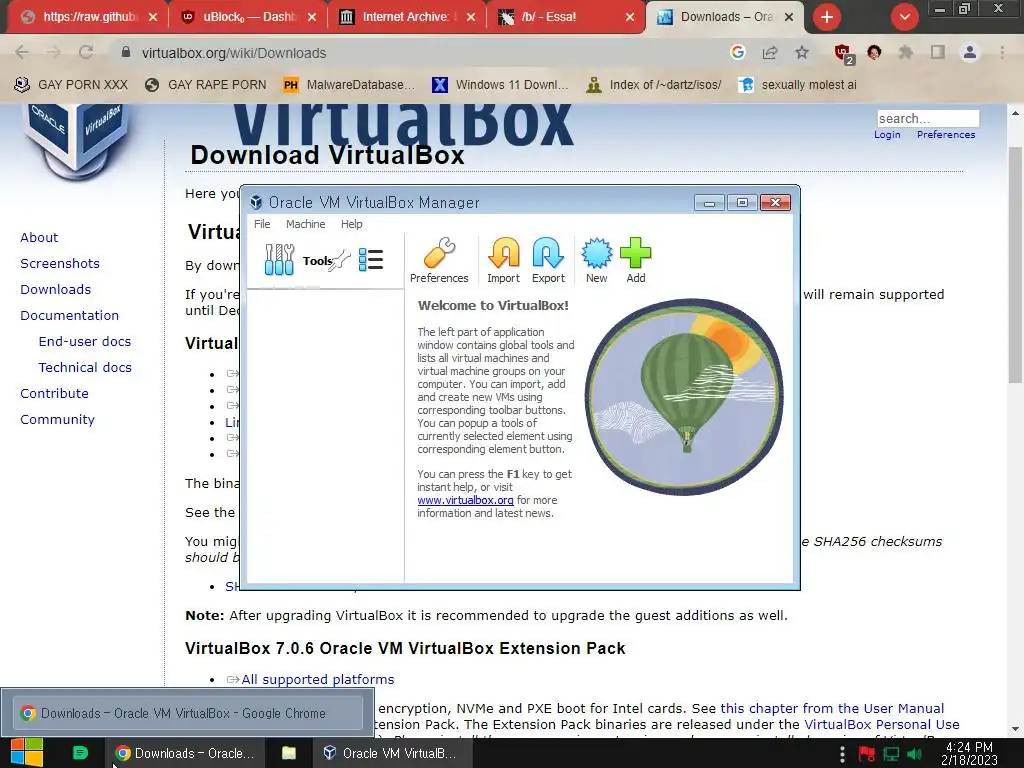Toggle the browser side panel icon
The height and width of the screenshot is (768, 1024).
point(938,53)
